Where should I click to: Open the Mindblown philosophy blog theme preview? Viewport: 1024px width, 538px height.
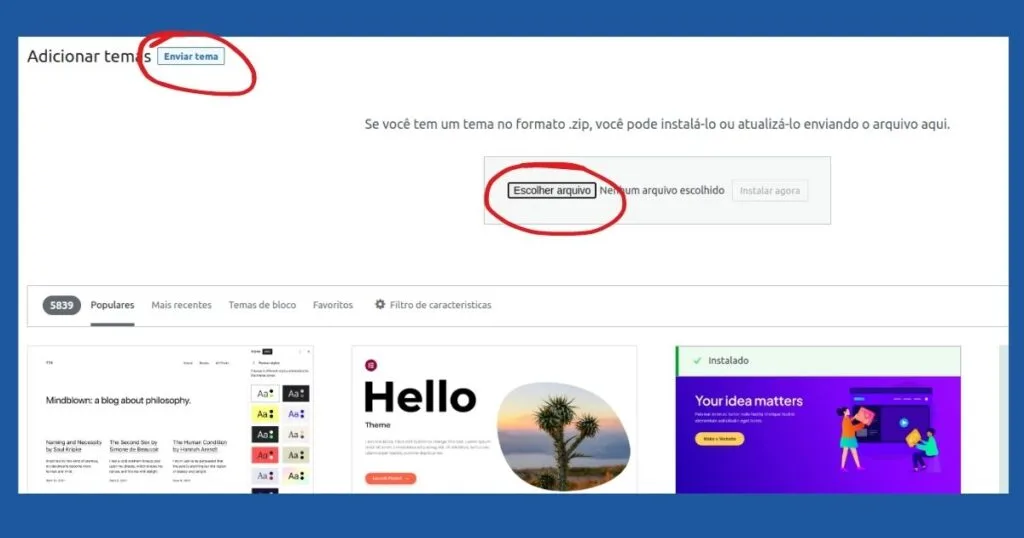click(x=170, y=420)
